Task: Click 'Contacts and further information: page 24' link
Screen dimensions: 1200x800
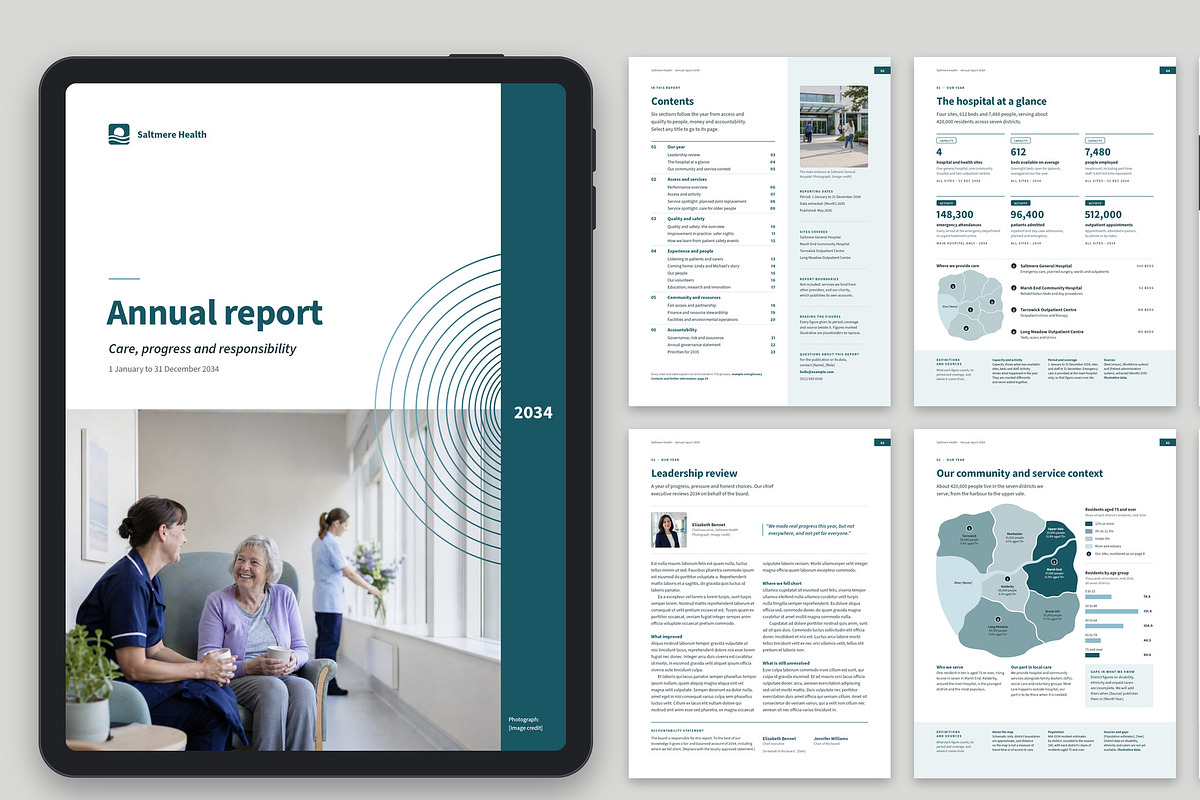Action: tap(680, 378)
